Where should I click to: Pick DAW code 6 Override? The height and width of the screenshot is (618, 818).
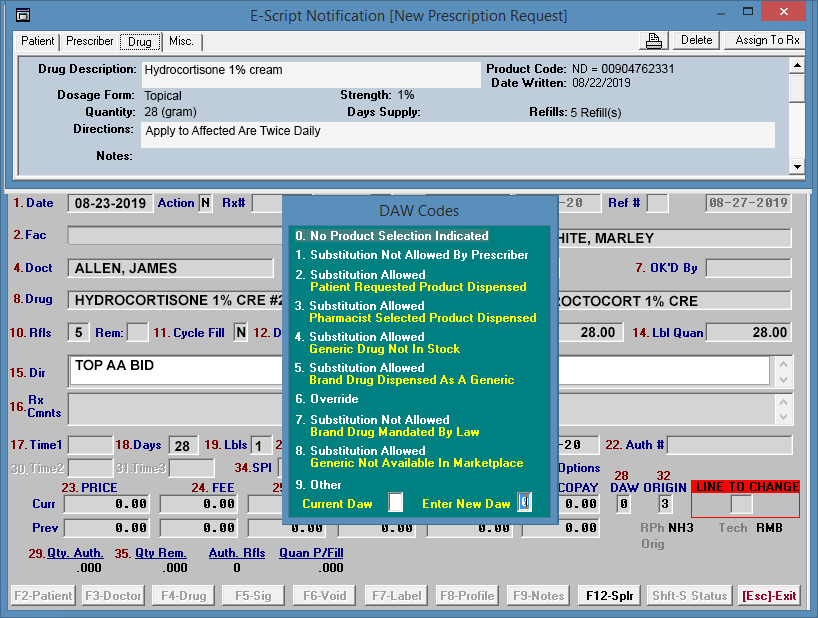click(x=333, y=399)
